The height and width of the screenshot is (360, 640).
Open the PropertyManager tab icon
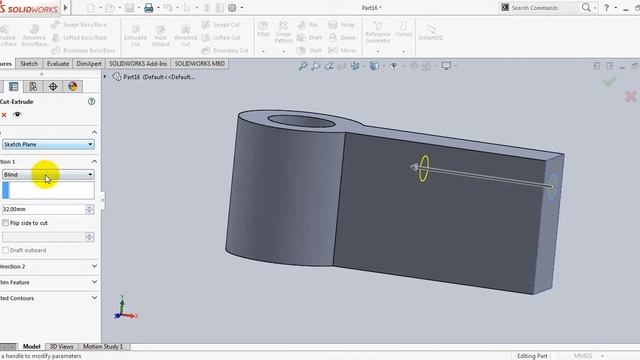tap(13, 87)
